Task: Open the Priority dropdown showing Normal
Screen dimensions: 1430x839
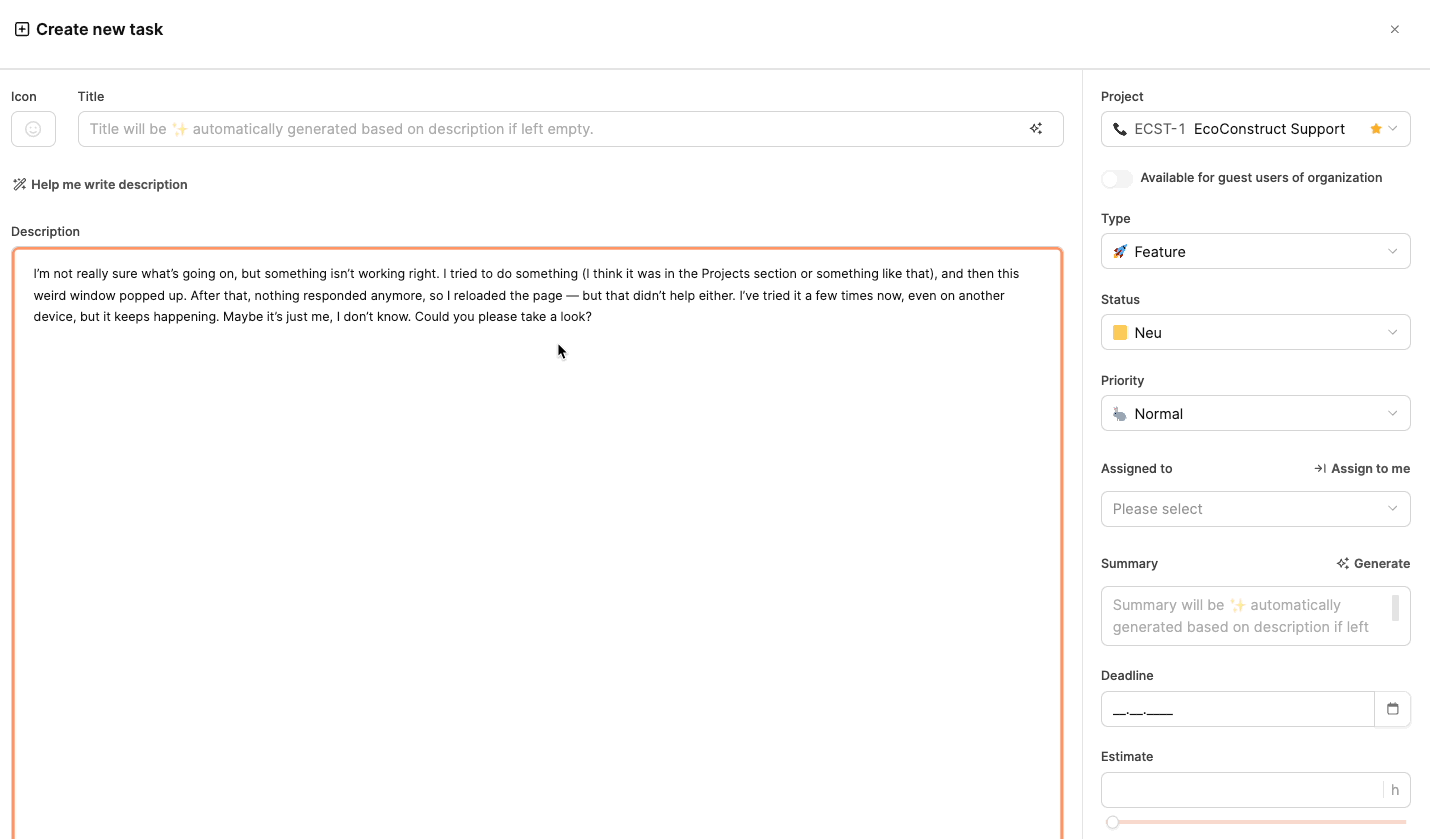Action: (x=1255, y=413)
